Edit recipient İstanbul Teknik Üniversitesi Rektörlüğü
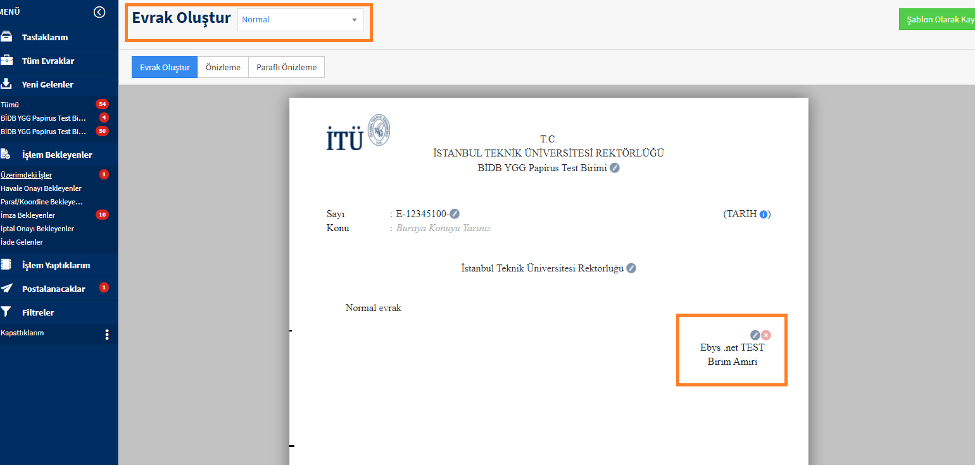Viewport: 977px width, 466px height. [631, 269]
